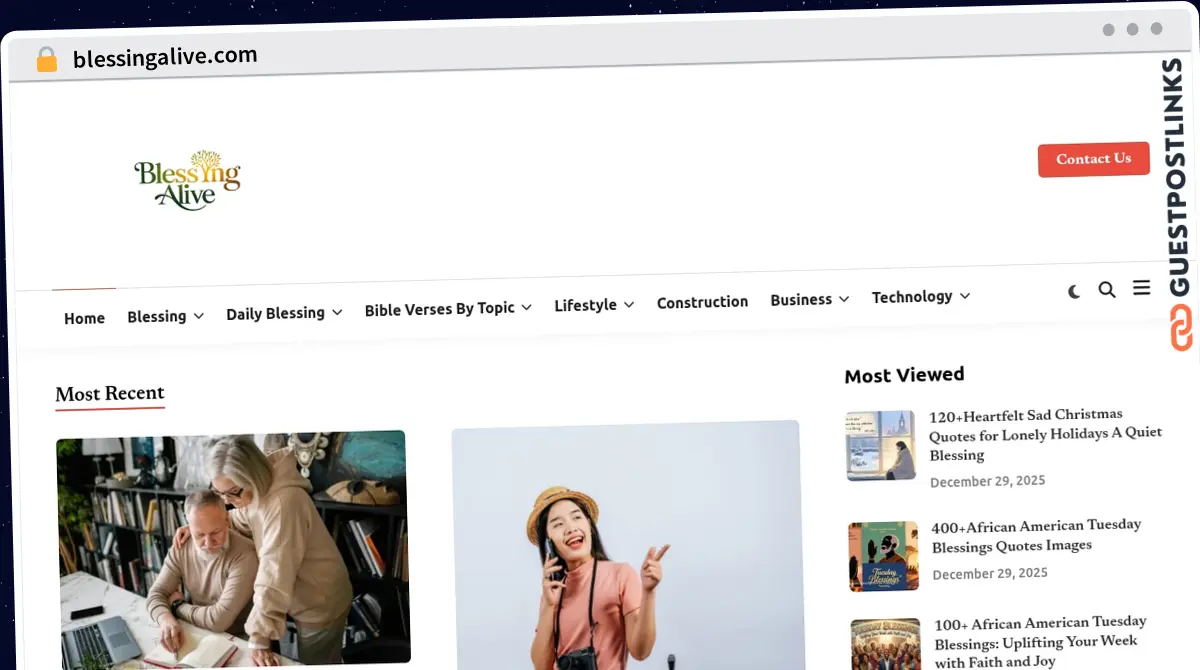Expand the Blessing dropdown chevron
This screenshot has width=1200, height=670.
pyautogui.click(x=199, y=316)
